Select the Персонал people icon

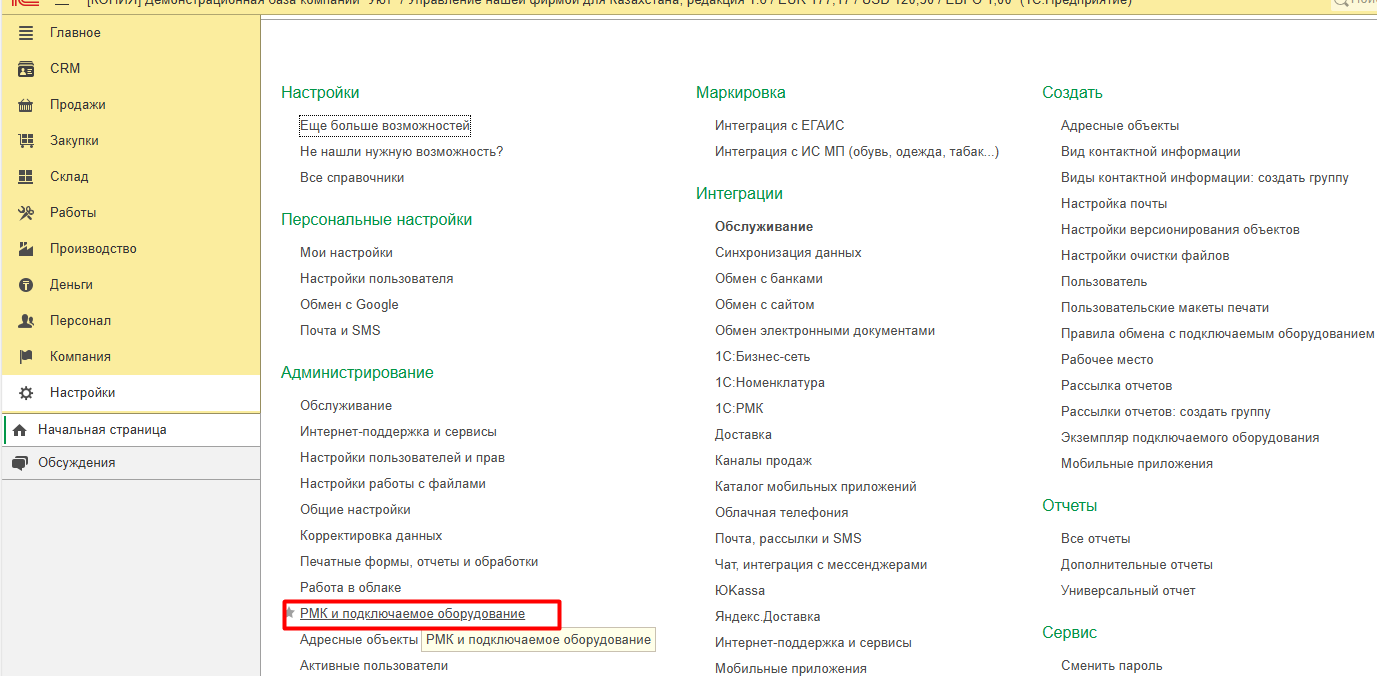pos(27,321)
